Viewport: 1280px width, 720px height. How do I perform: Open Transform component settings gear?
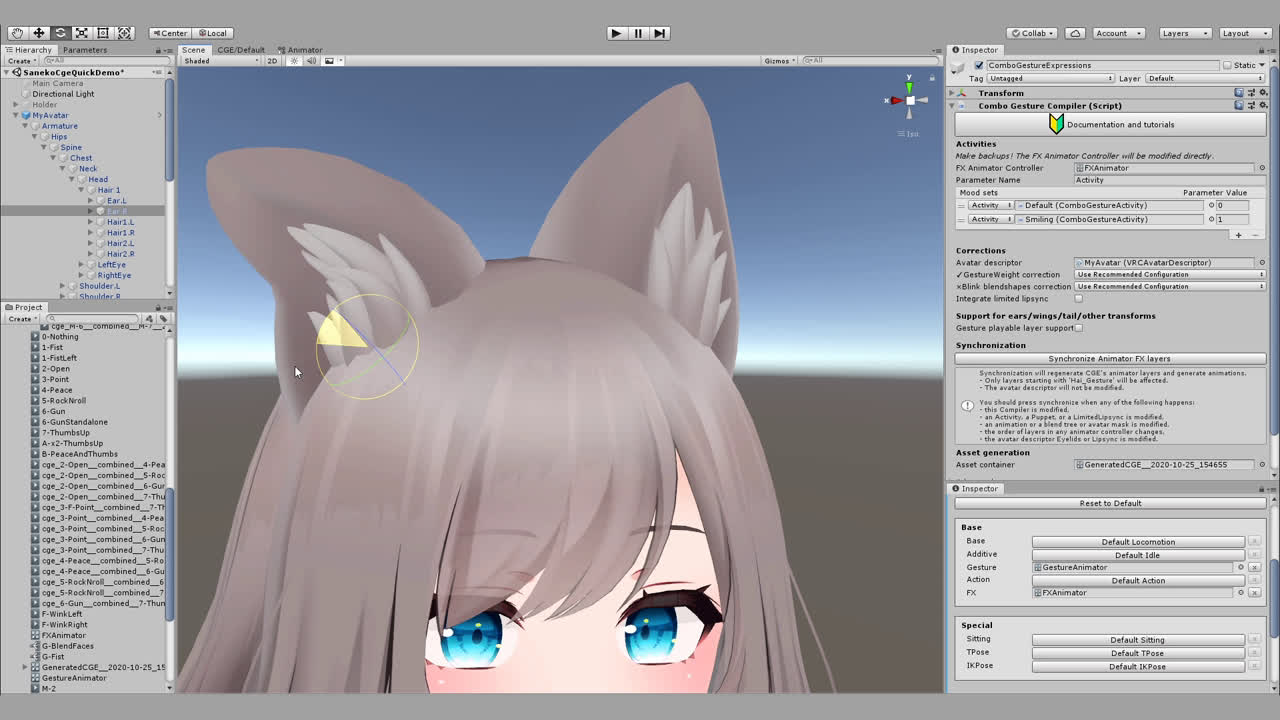tap(1262, 93)
